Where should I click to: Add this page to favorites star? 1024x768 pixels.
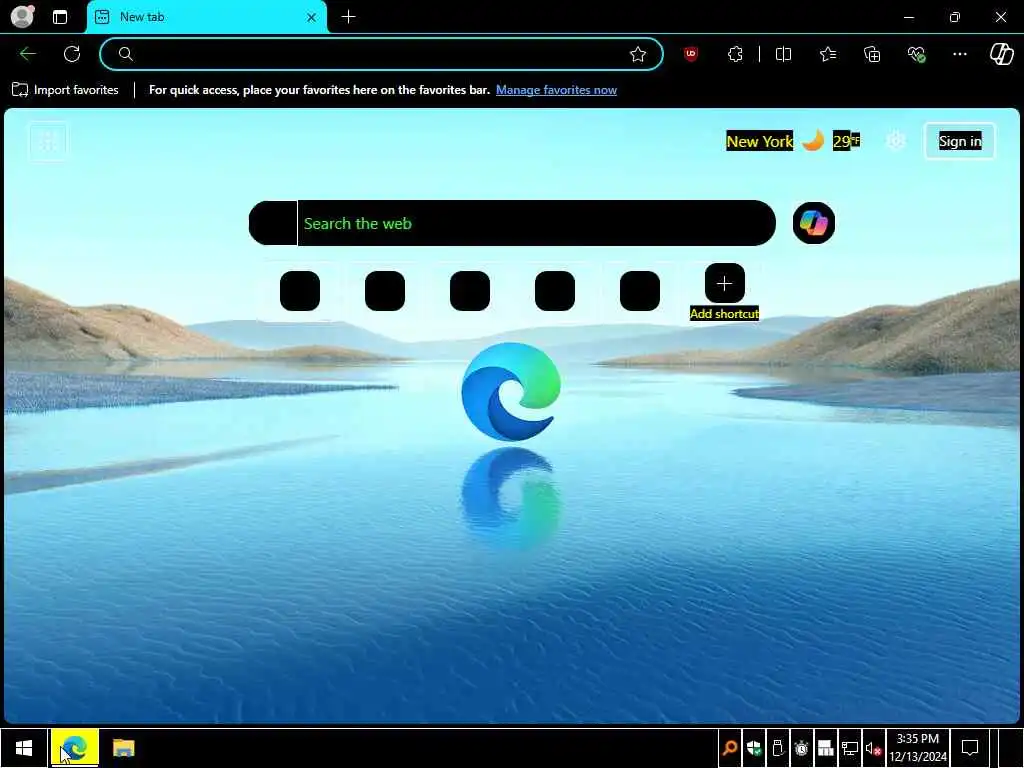(638, 54)
